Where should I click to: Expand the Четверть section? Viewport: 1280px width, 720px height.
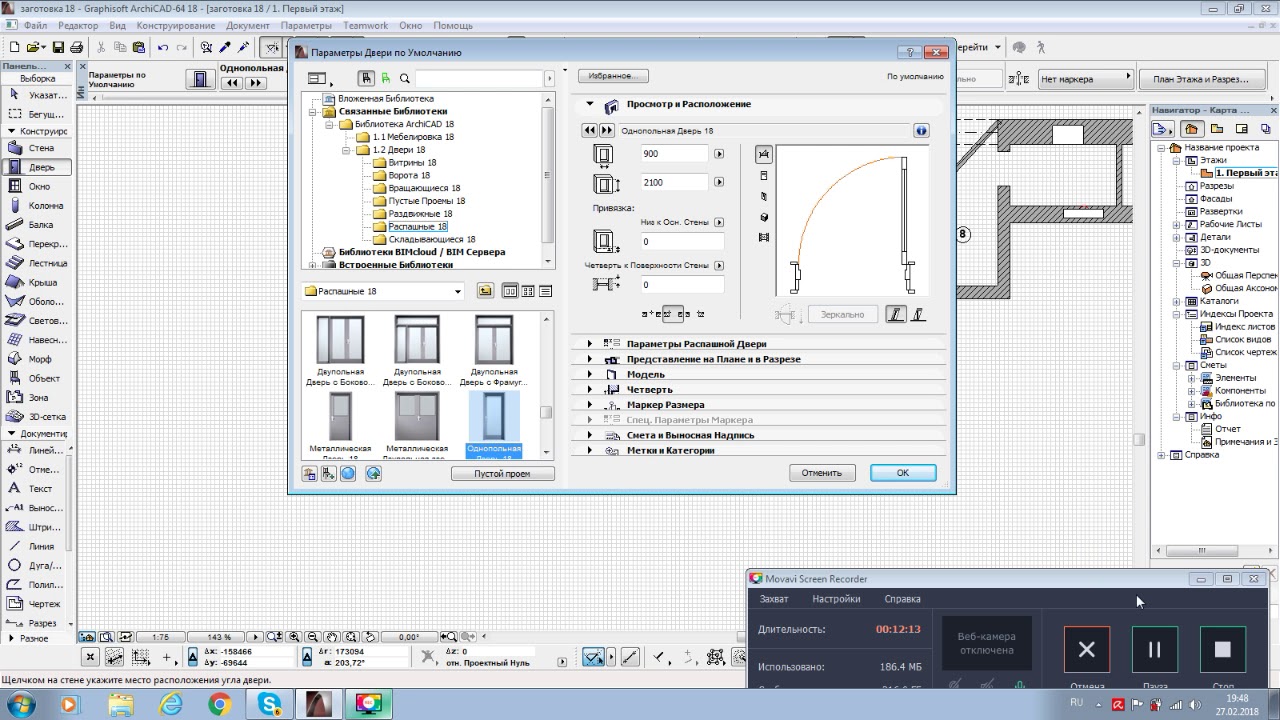pos(589,389)
